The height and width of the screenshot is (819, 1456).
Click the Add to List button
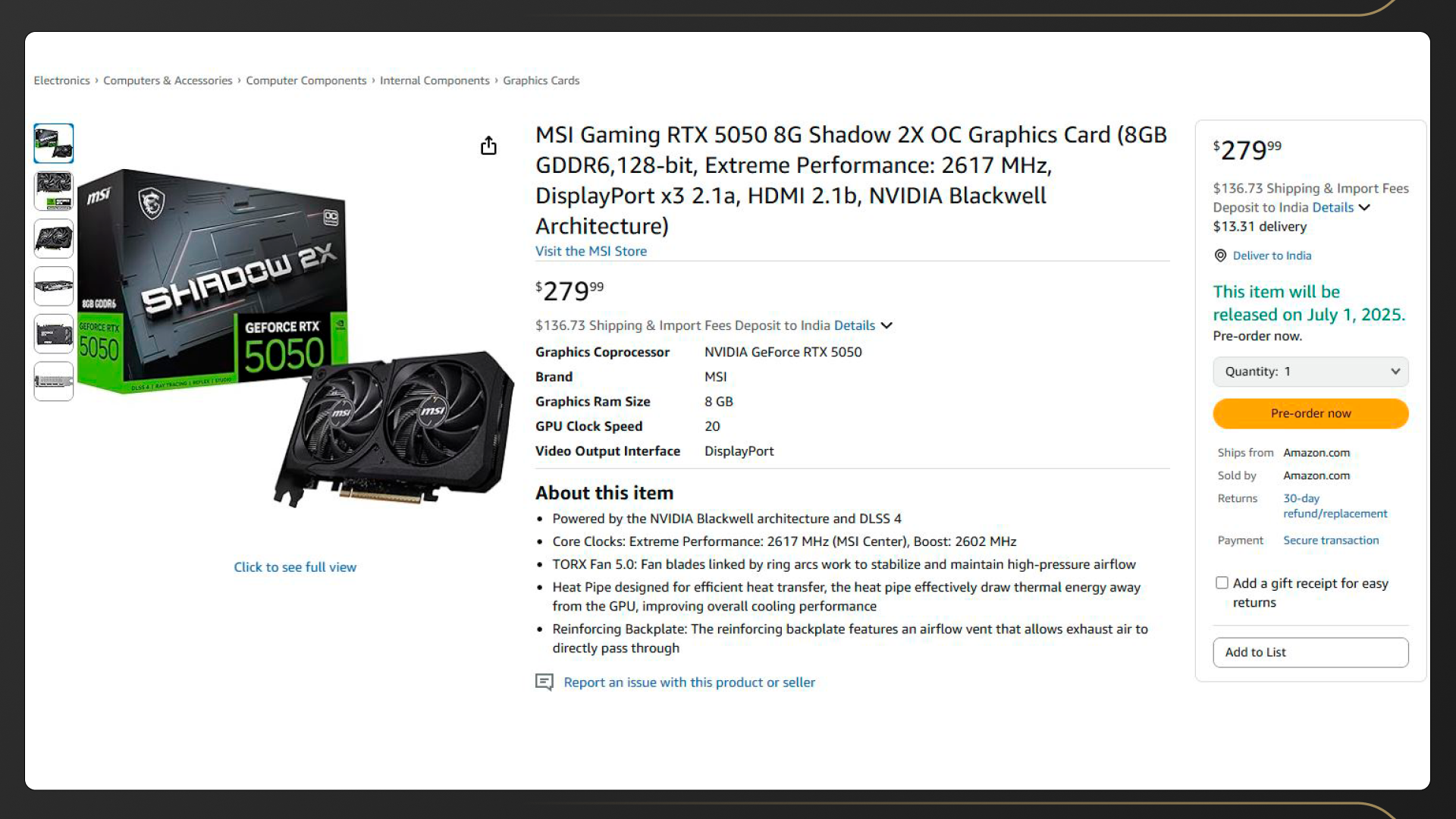1310,652
